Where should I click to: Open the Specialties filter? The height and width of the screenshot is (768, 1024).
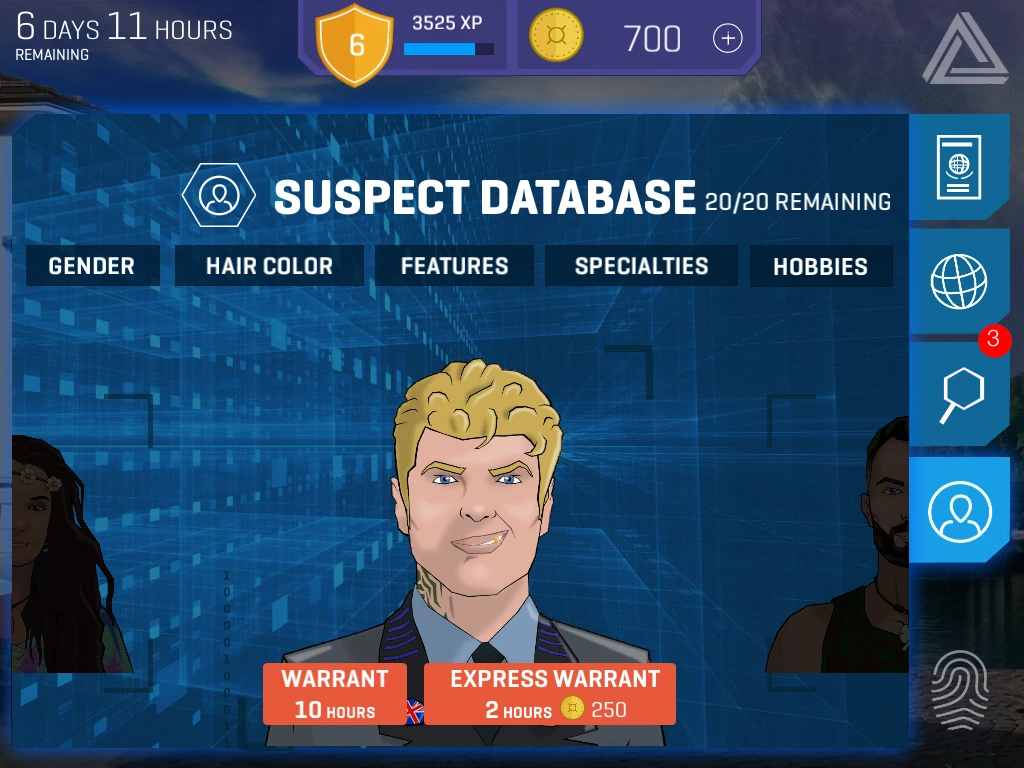coord(641,266)
